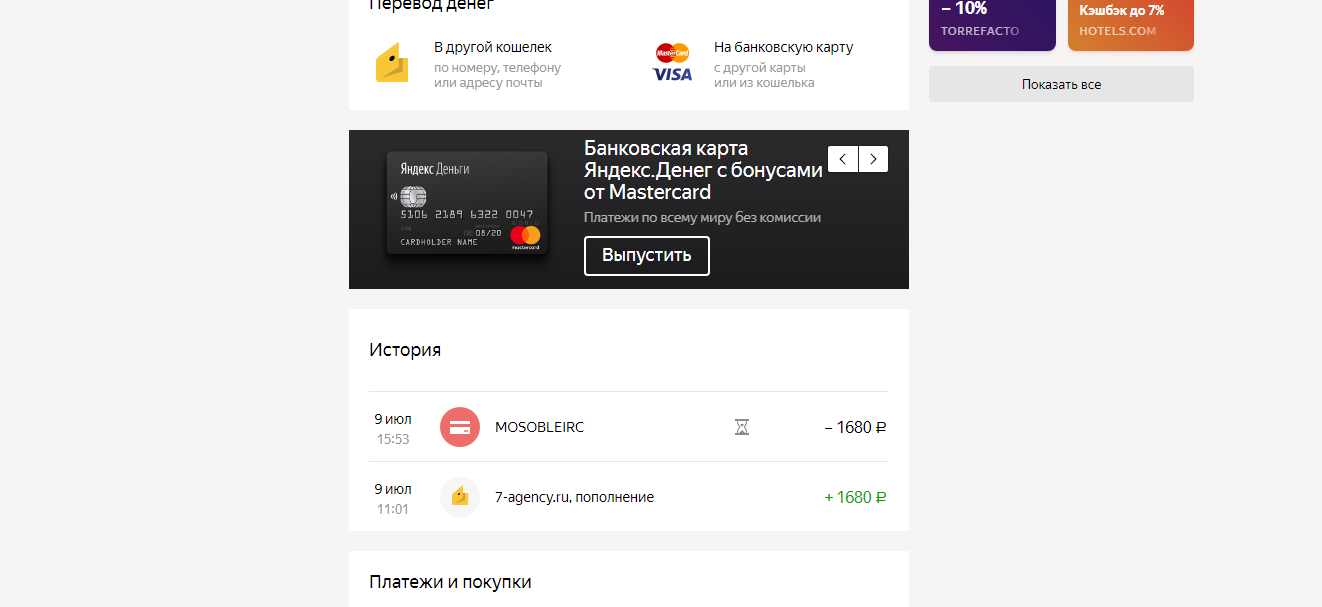Viewport: 1322px width, 607px height.
Task: Click the red card icon for MOSOBLEIRC
Action: coord(460,427)
